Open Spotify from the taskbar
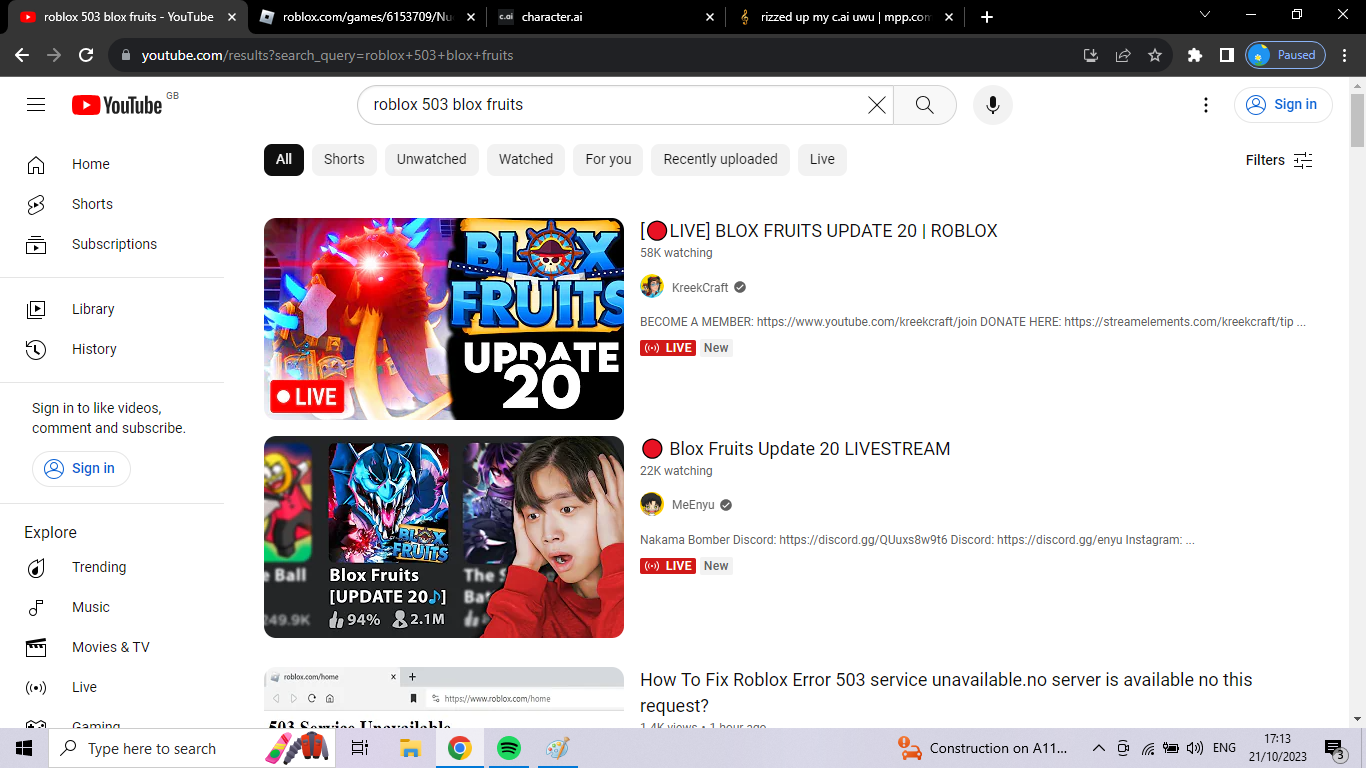Screen dimensions: 1366x768 pos(509,748)
